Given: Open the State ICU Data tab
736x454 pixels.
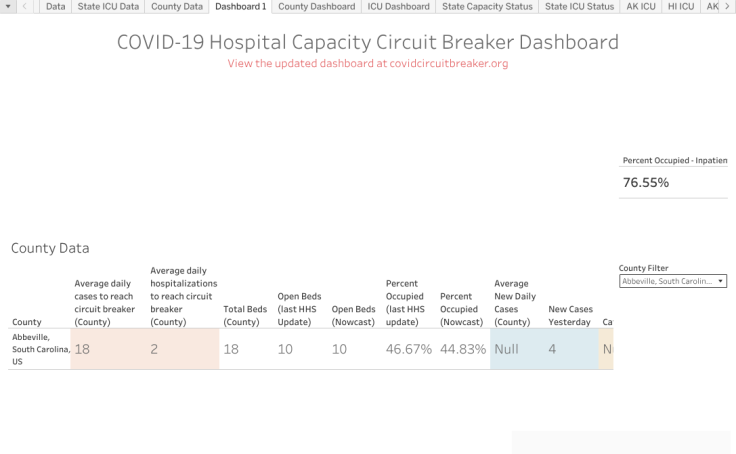Looking at the screenshot, I should pyautogui.click(x=108, y=6).
